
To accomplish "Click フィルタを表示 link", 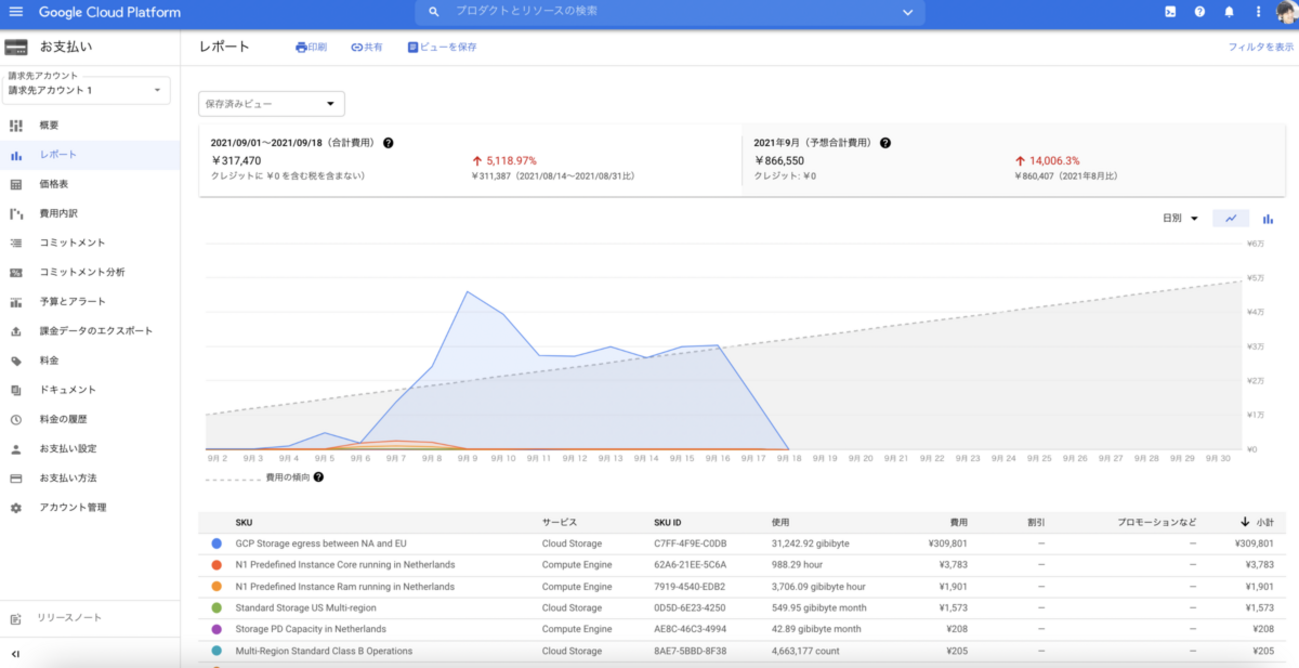I will 1260,47.
